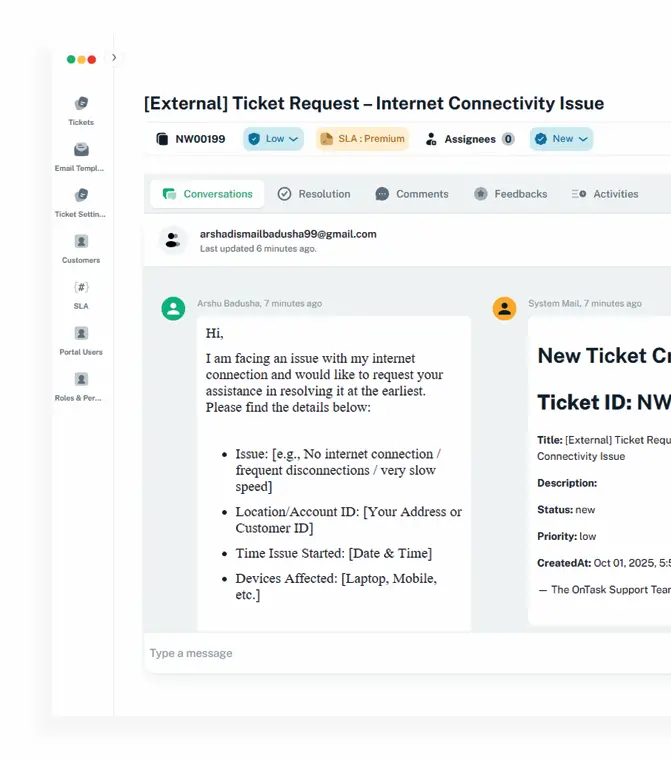The height and width of the screenshot is (761, 671).
Task: Open the Feedbacks tab
Action: click(510, 194)
